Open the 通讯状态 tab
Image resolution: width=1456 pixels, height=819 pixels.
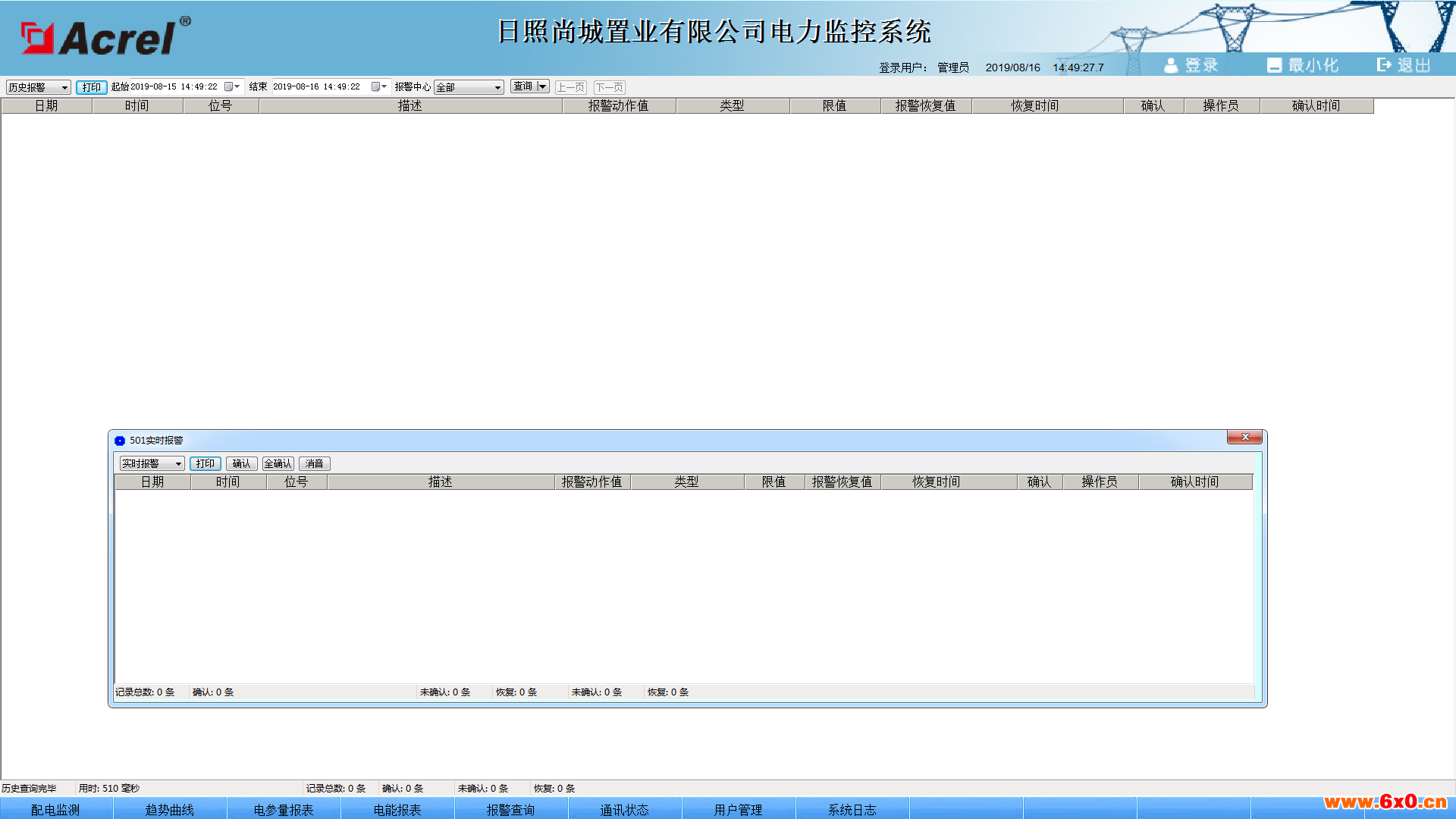(624, 809)
